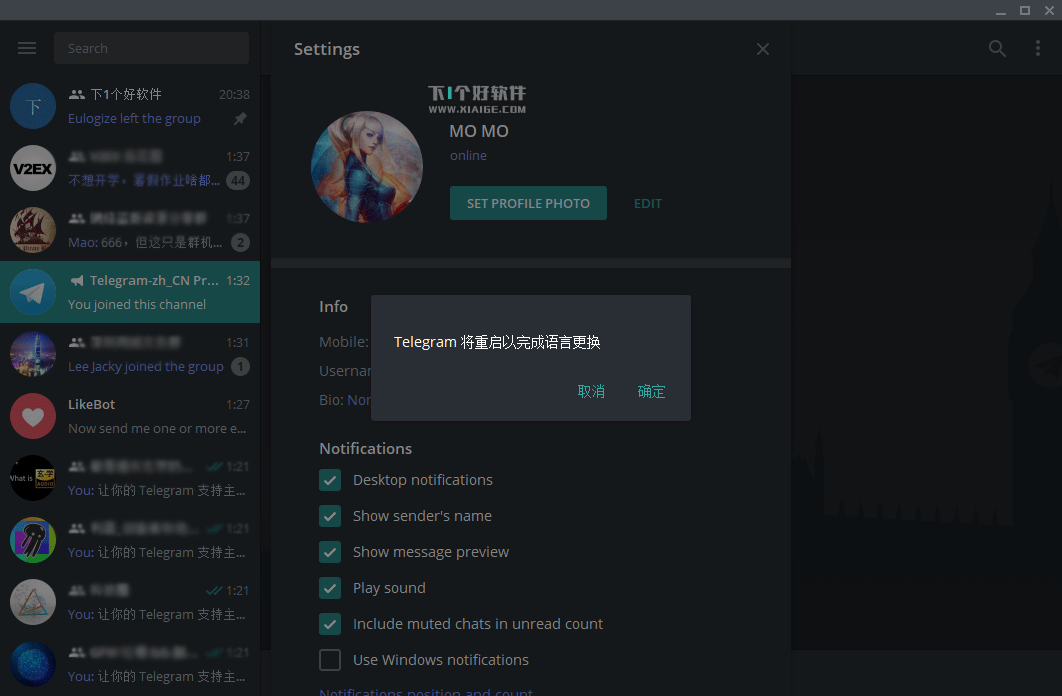Click the group icon beside 下1个好软件

pyautogui.click(x=77, y=94)
